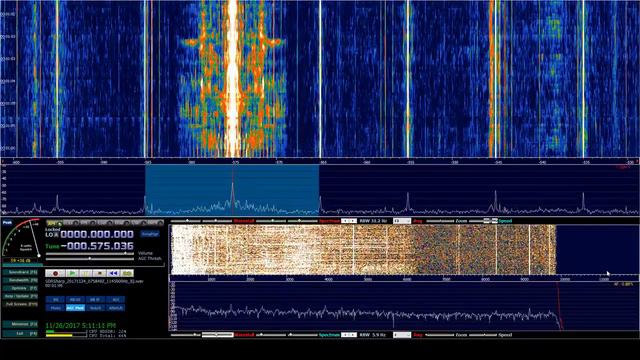Click upper Waterfall label
Image resolution: width=640 pixels, height=360 pixels.
click(244, 221)
